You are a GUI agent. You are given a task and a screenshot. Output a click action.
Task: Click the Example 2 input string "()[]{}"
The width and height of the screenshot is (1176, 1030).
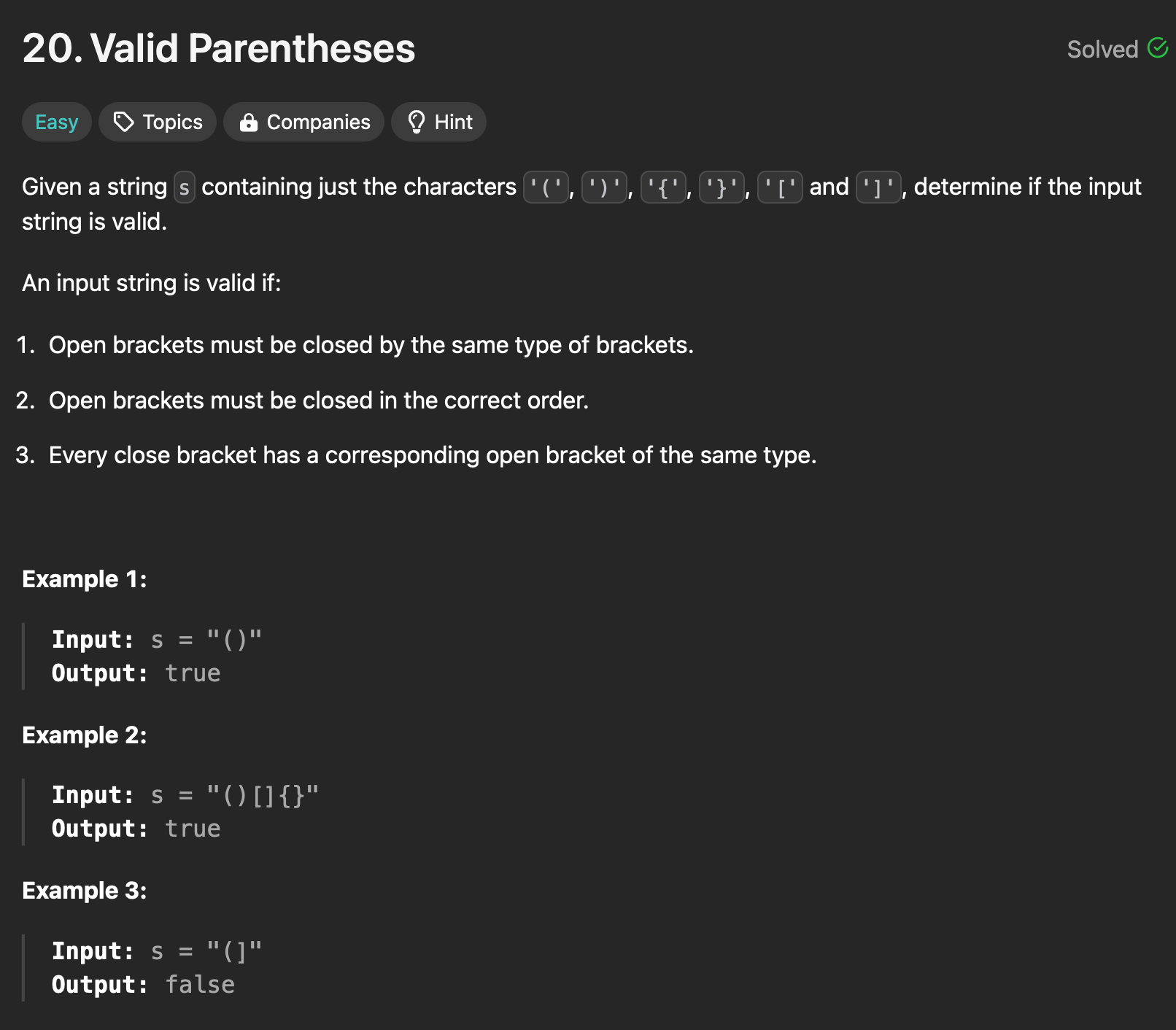click(x=263, y=795)
